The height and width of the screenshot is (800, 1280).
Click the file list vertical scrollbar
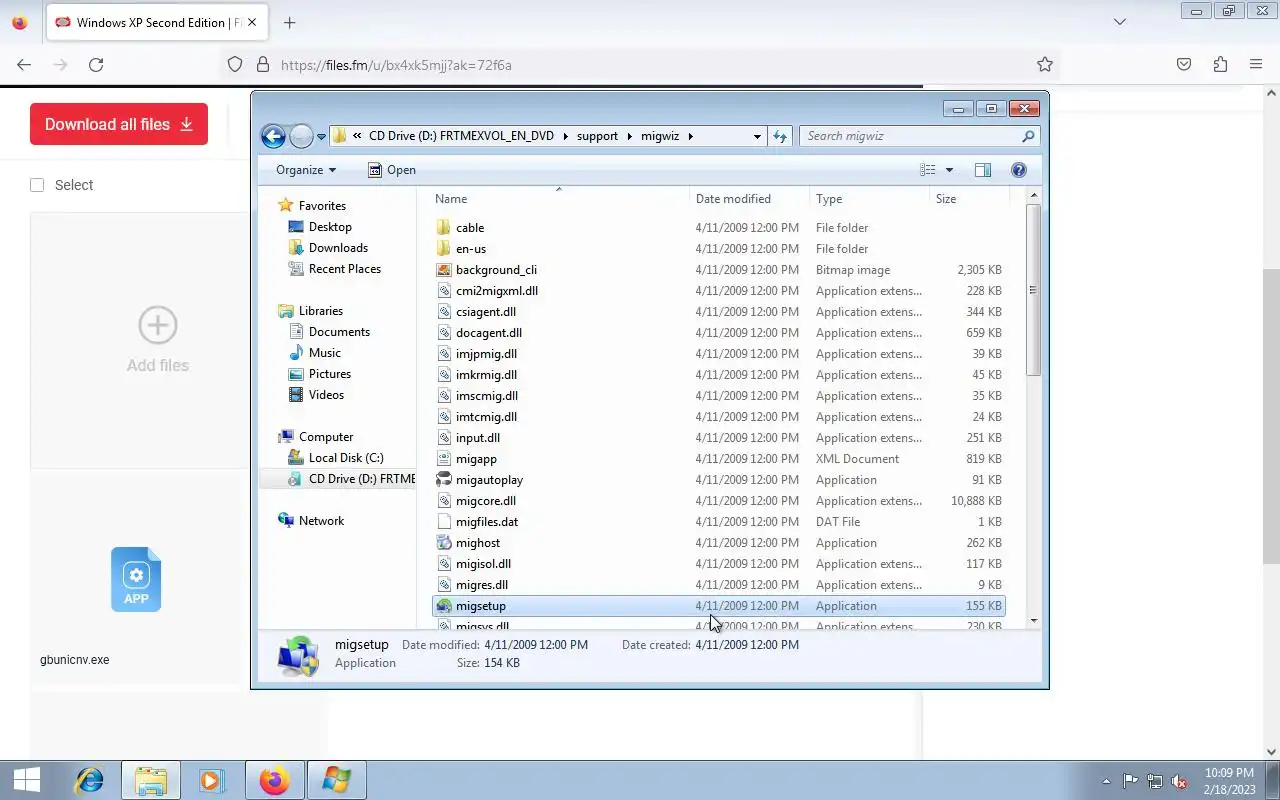click(1033, 290)
